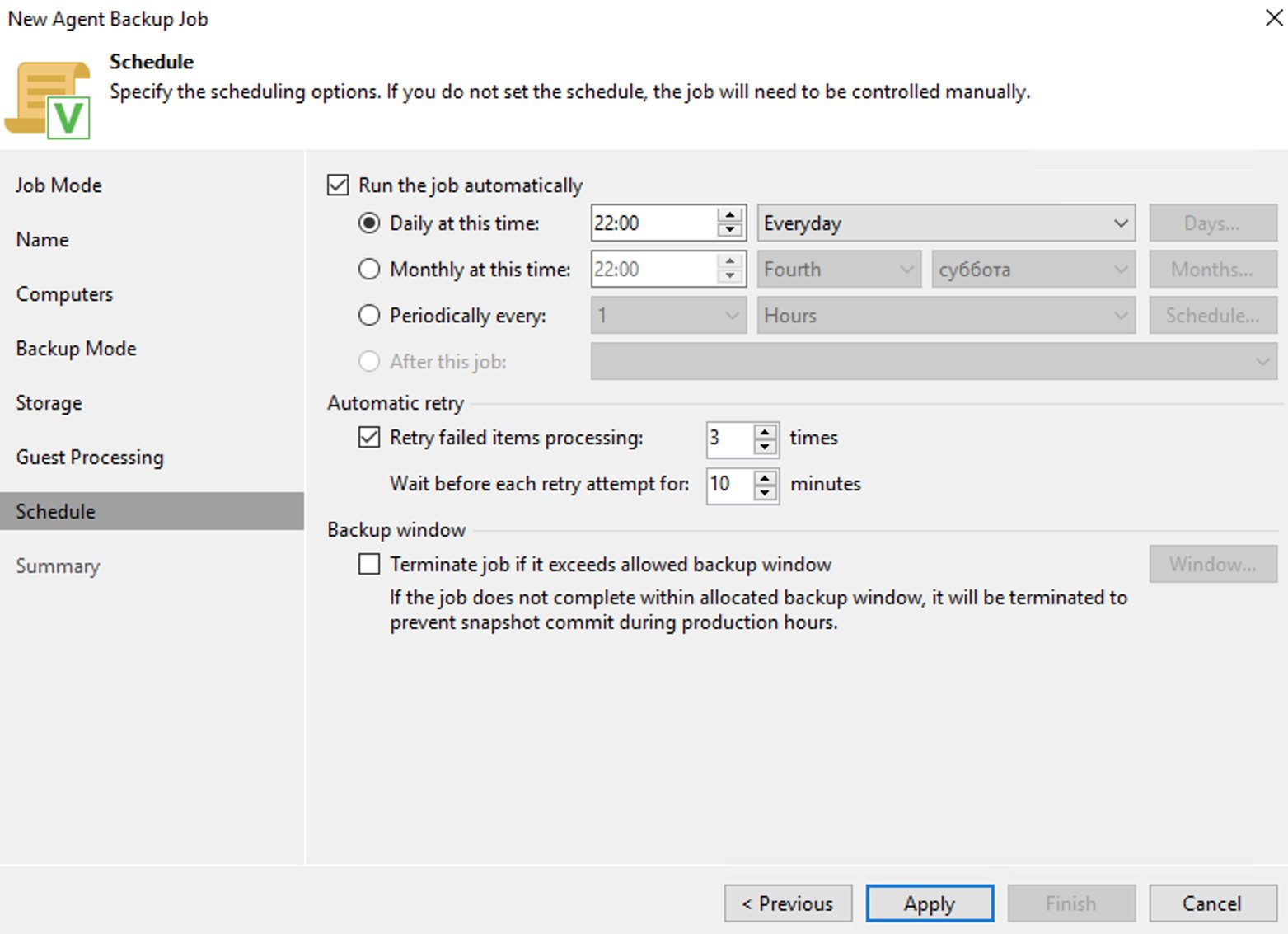The width and height of the screenshot is (1288, 934).
Task: Increase retry count using up arrow
Action: pos(766,430)
